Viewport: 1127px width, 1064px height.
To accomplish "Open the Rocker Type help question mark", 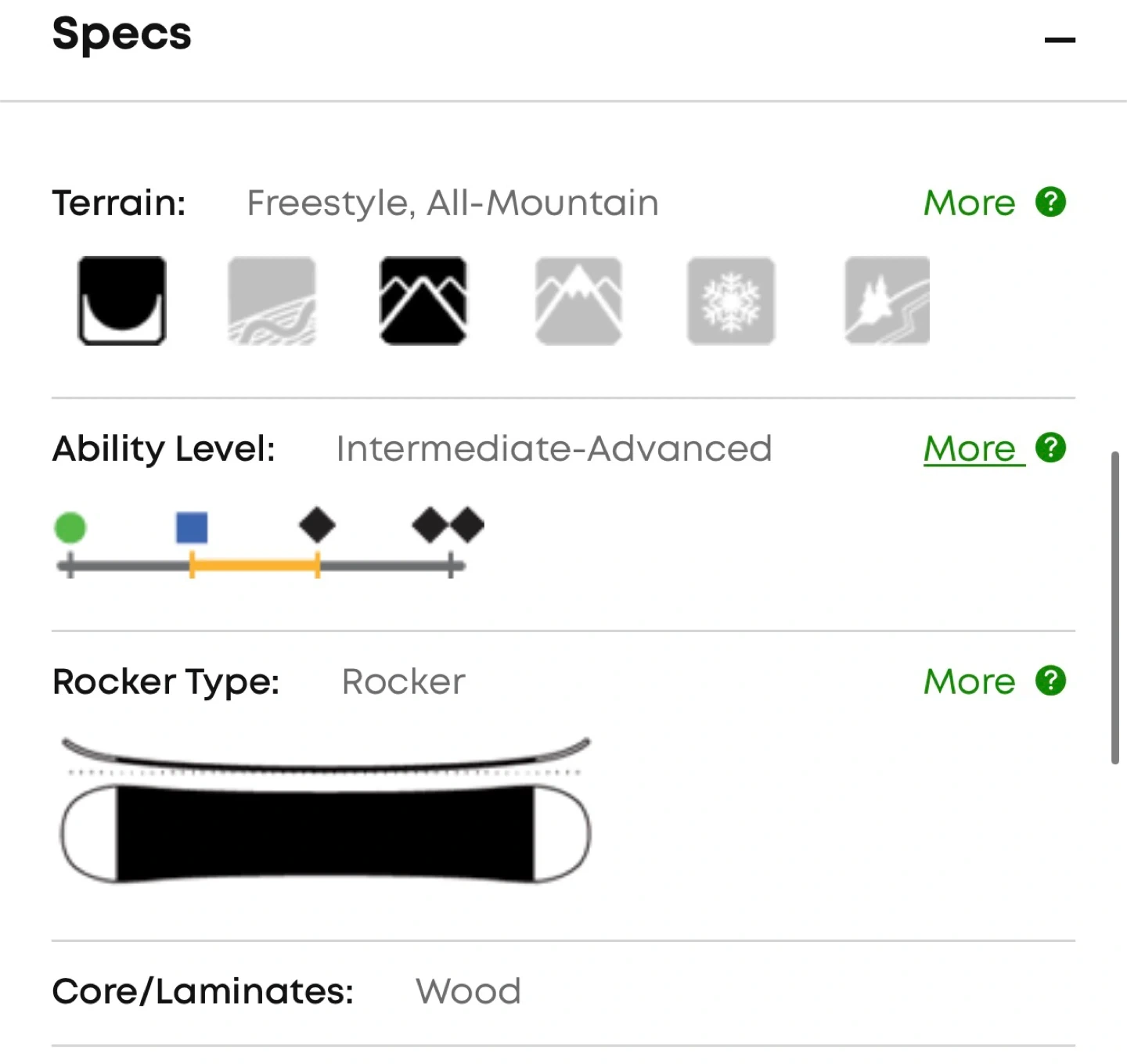I will (1050, 681).
